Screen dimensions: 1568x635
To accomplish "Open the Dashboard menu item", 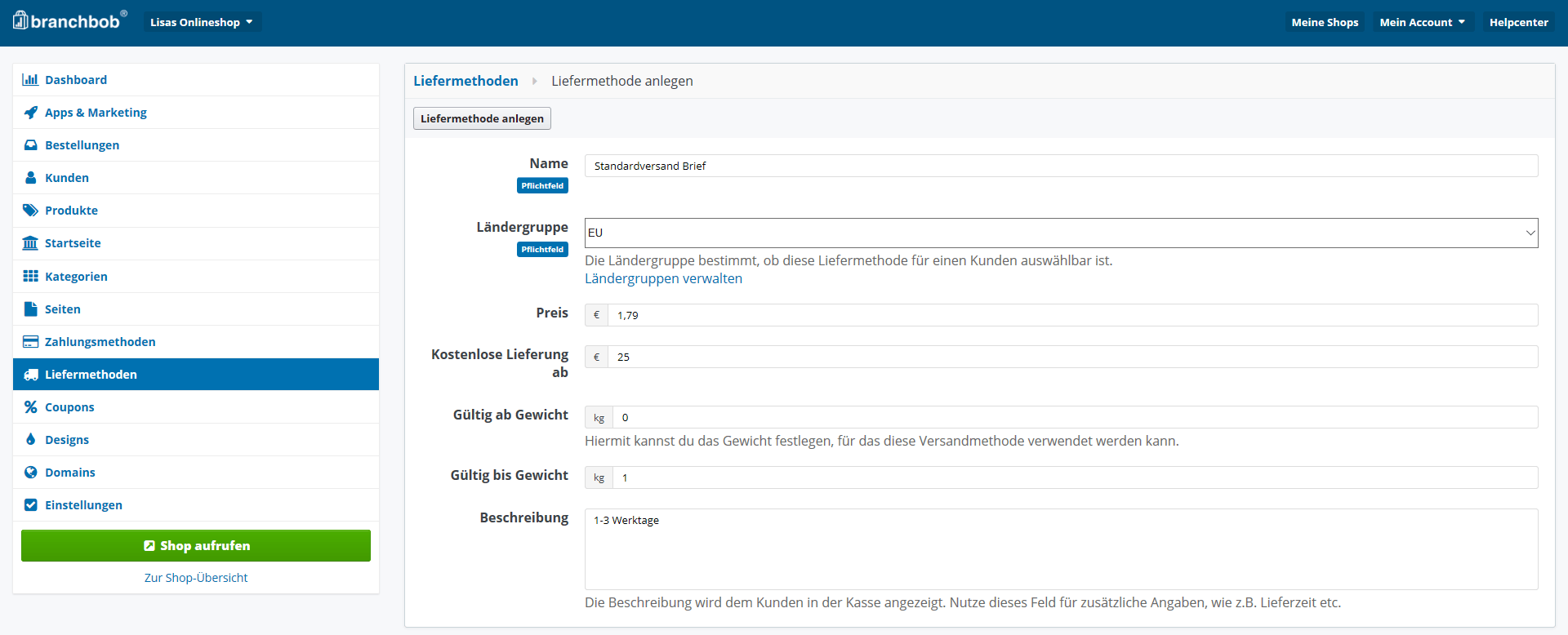I will 196,80.
